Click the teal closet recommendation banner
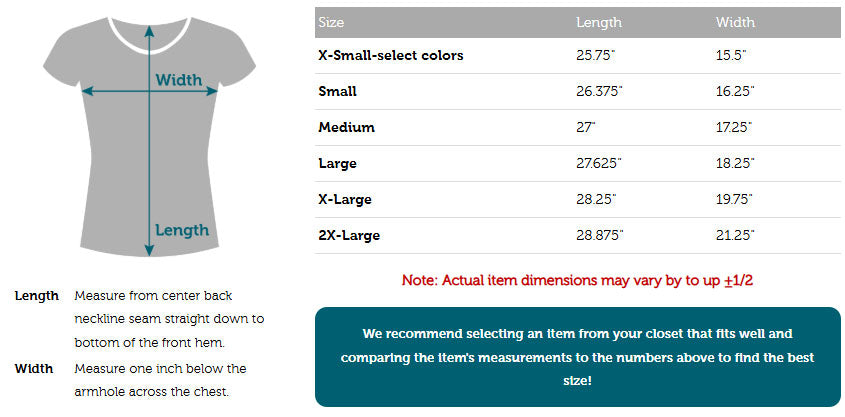The width and height of the screenshot is (845, 417). tap(577, 357)
